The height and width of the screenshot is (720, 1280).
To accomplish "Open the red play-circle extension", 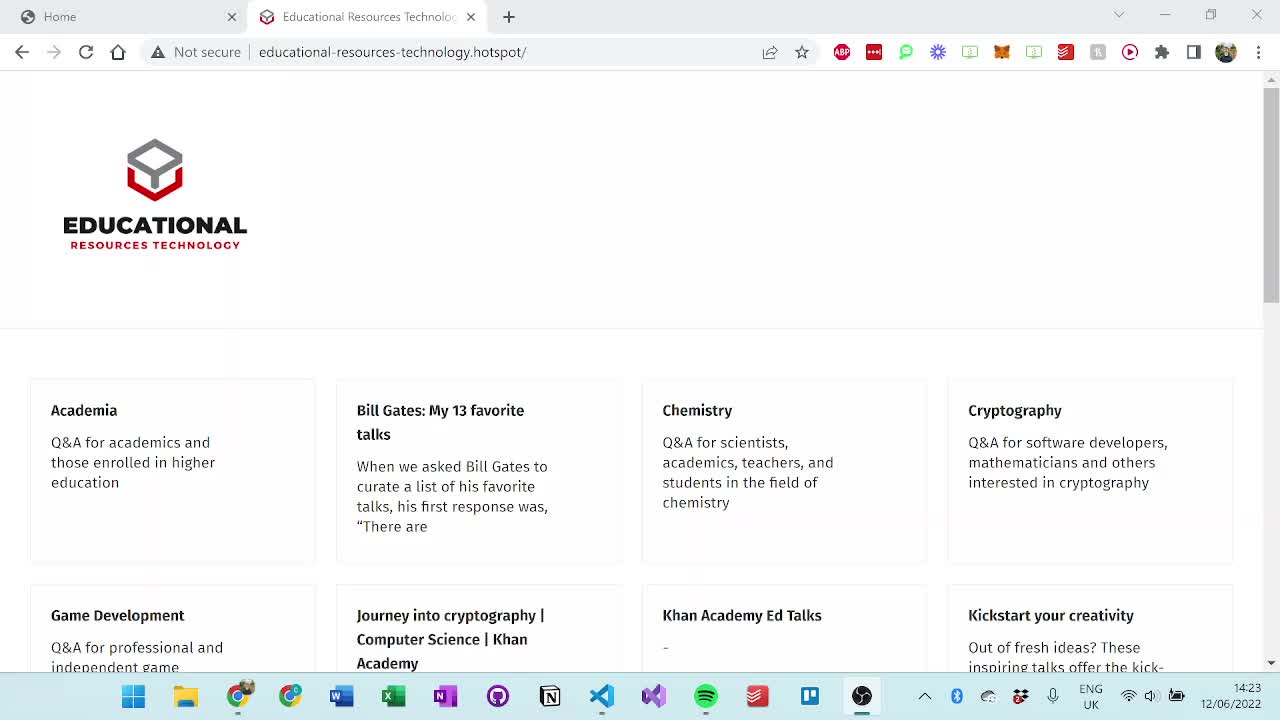I will coord(1130,52).
